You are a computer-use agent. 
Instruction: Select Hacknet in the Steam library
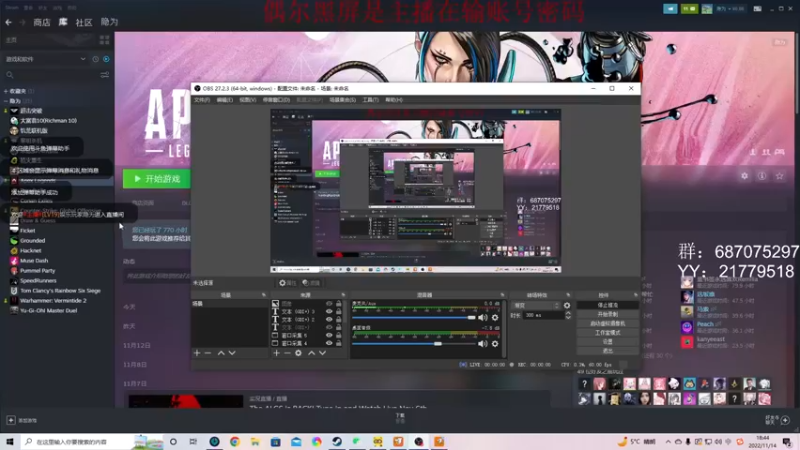[x=30, y=251]
